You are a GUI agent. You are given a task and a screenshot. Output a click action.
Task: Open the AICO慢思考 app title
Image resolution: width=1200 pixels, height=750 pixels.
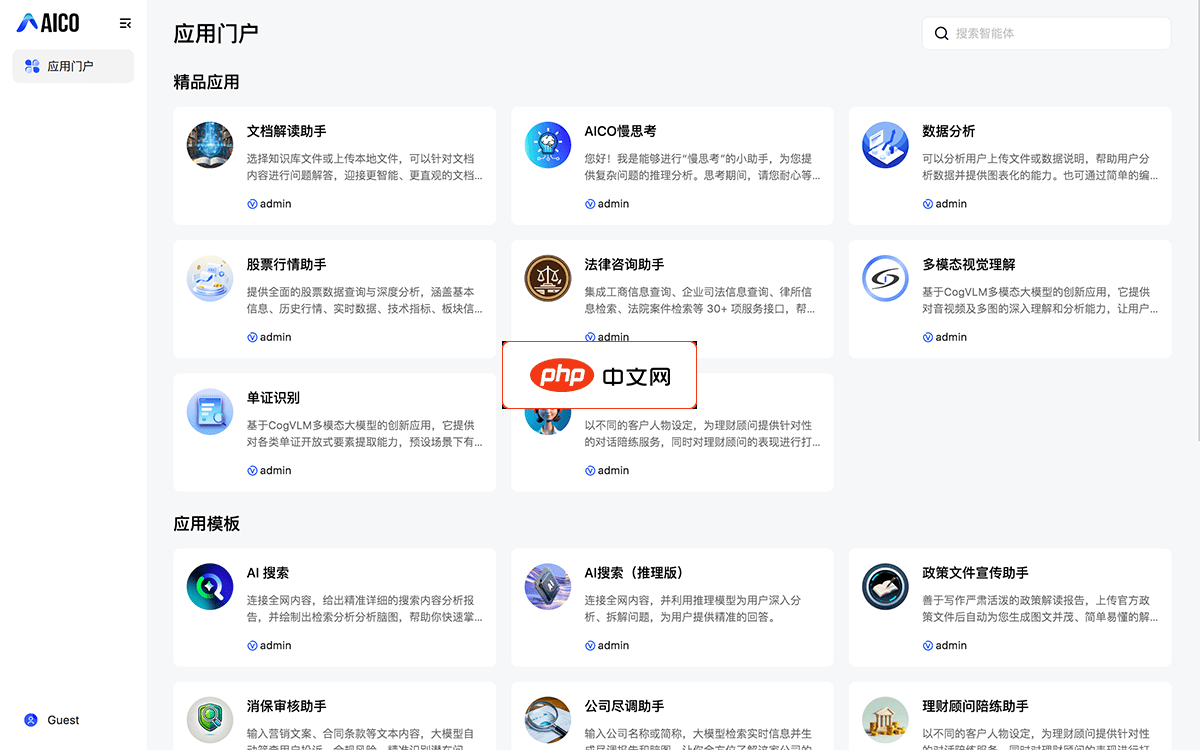point(620,131)
